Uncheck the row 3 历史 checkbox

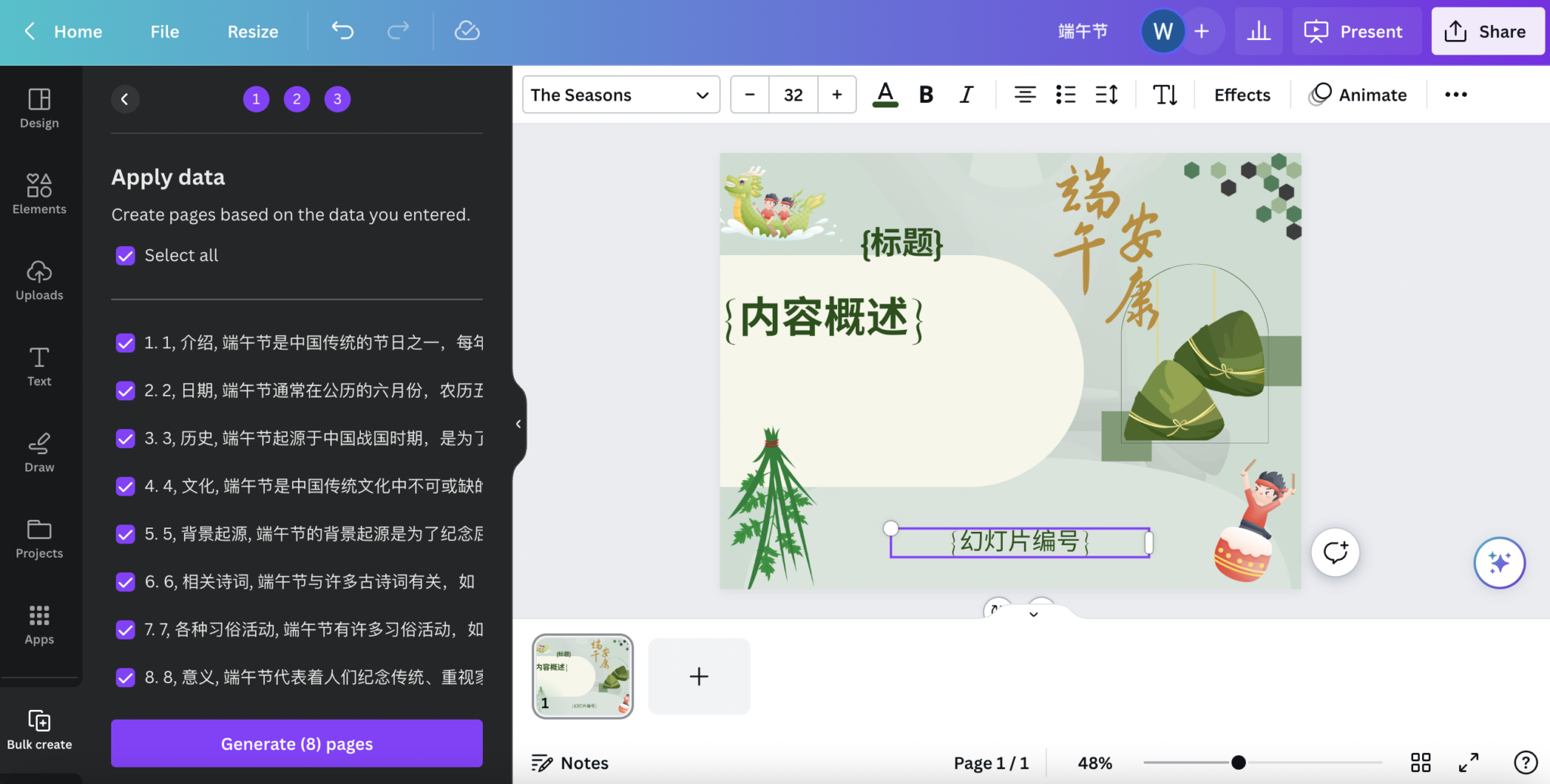point(126,438)
